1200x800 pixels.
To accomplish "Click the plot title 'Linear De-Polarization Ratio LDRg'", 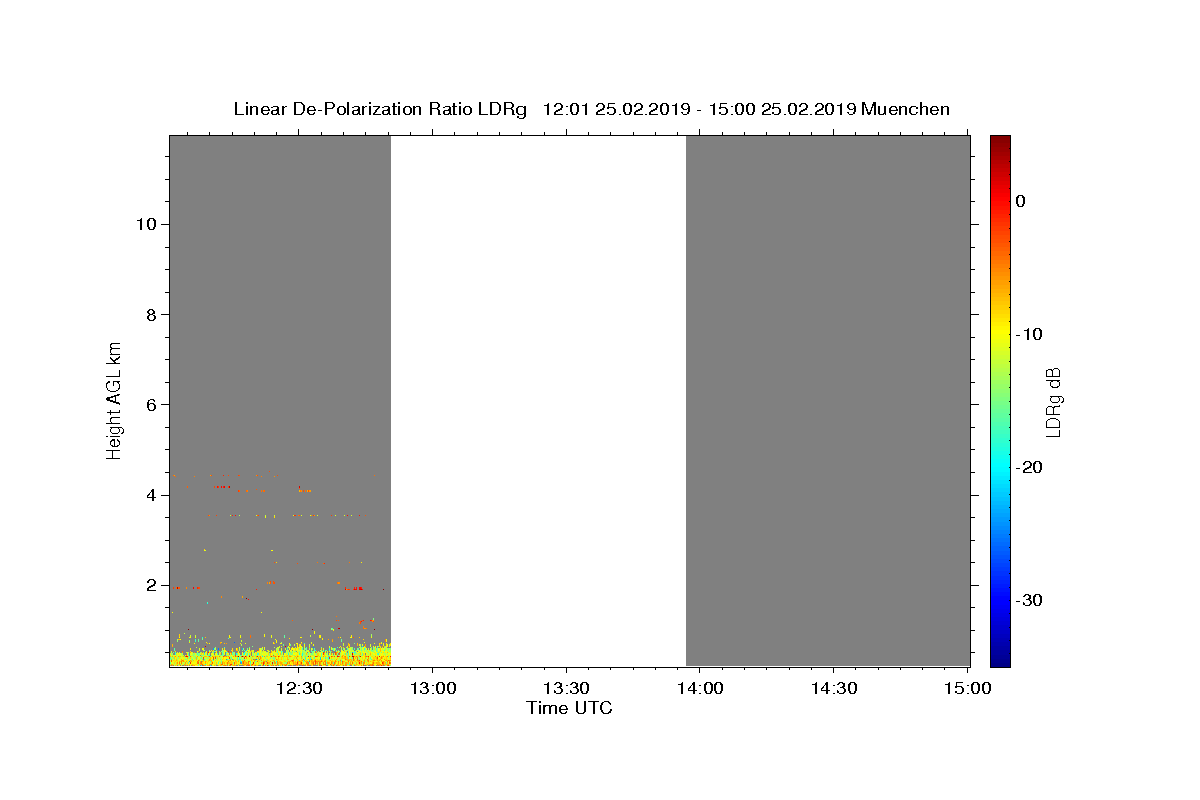I will [379, 109].
